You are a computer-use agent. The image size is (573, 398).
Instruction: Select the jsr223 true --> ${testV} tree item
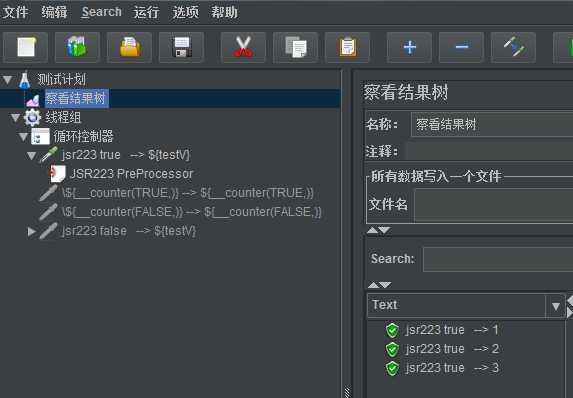pyautogui.click(x=126, y=155)
